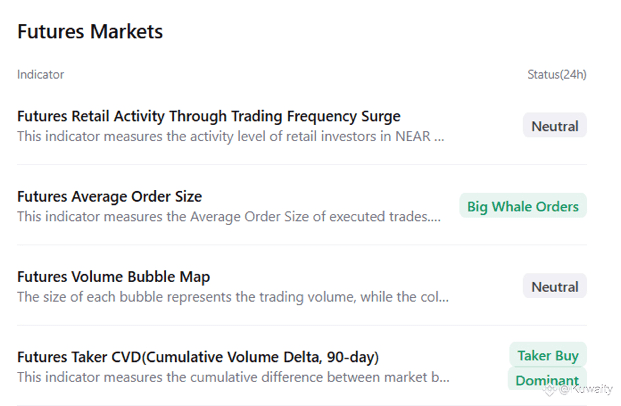Open Futures Retail Activity Through Trading Frequency Surge
The height and width of the screenshot is (406, 621).
(208, 116)
